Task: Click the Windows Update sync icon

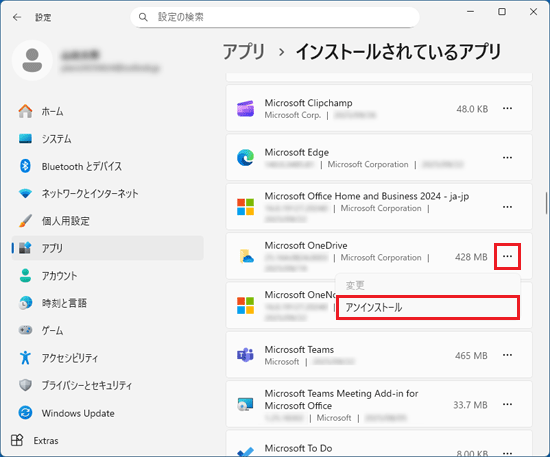Action: pyautogui.click(x=25, y=413)
